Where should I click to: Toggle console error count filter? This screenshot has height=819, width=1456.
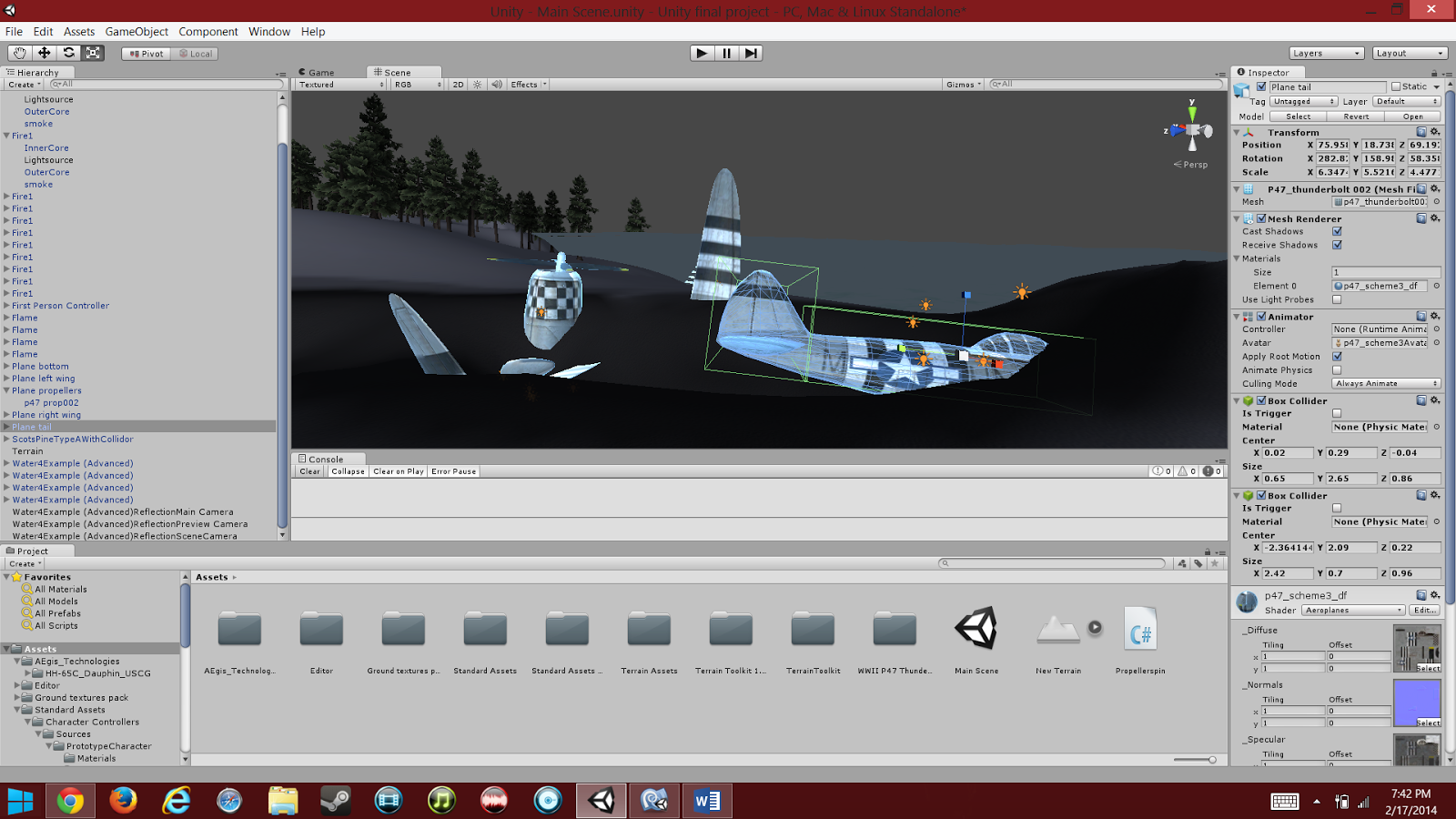coord(1212,471)
